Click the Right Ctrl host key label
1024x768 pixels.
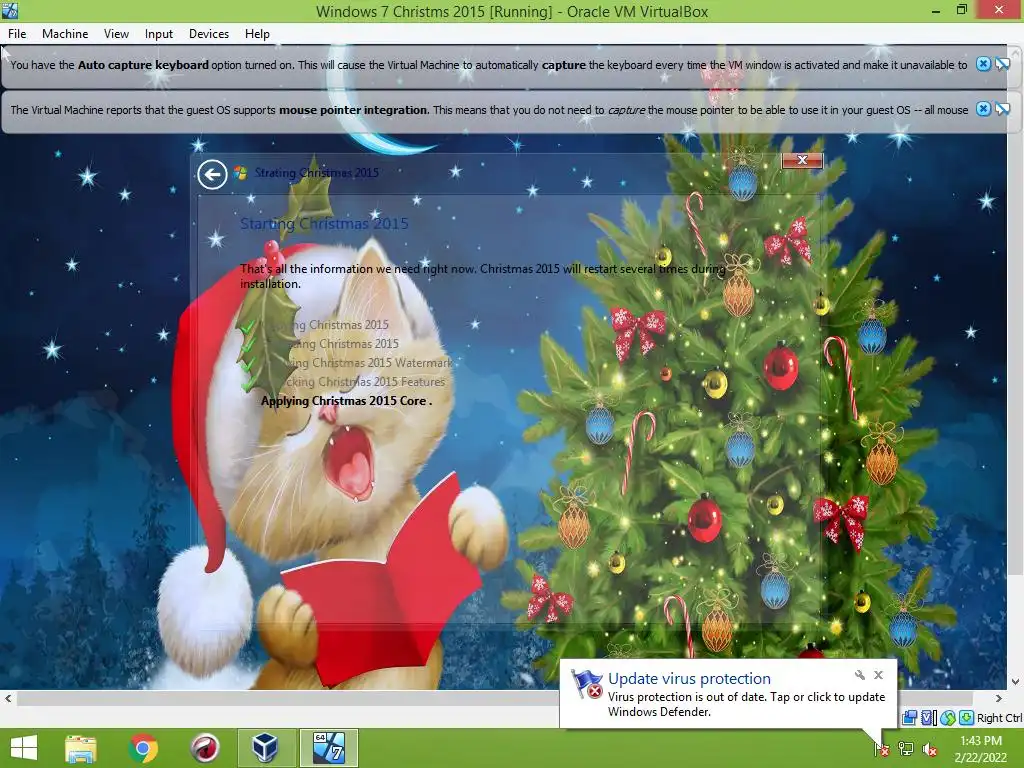pyautogui.click(x=999, y=718)
